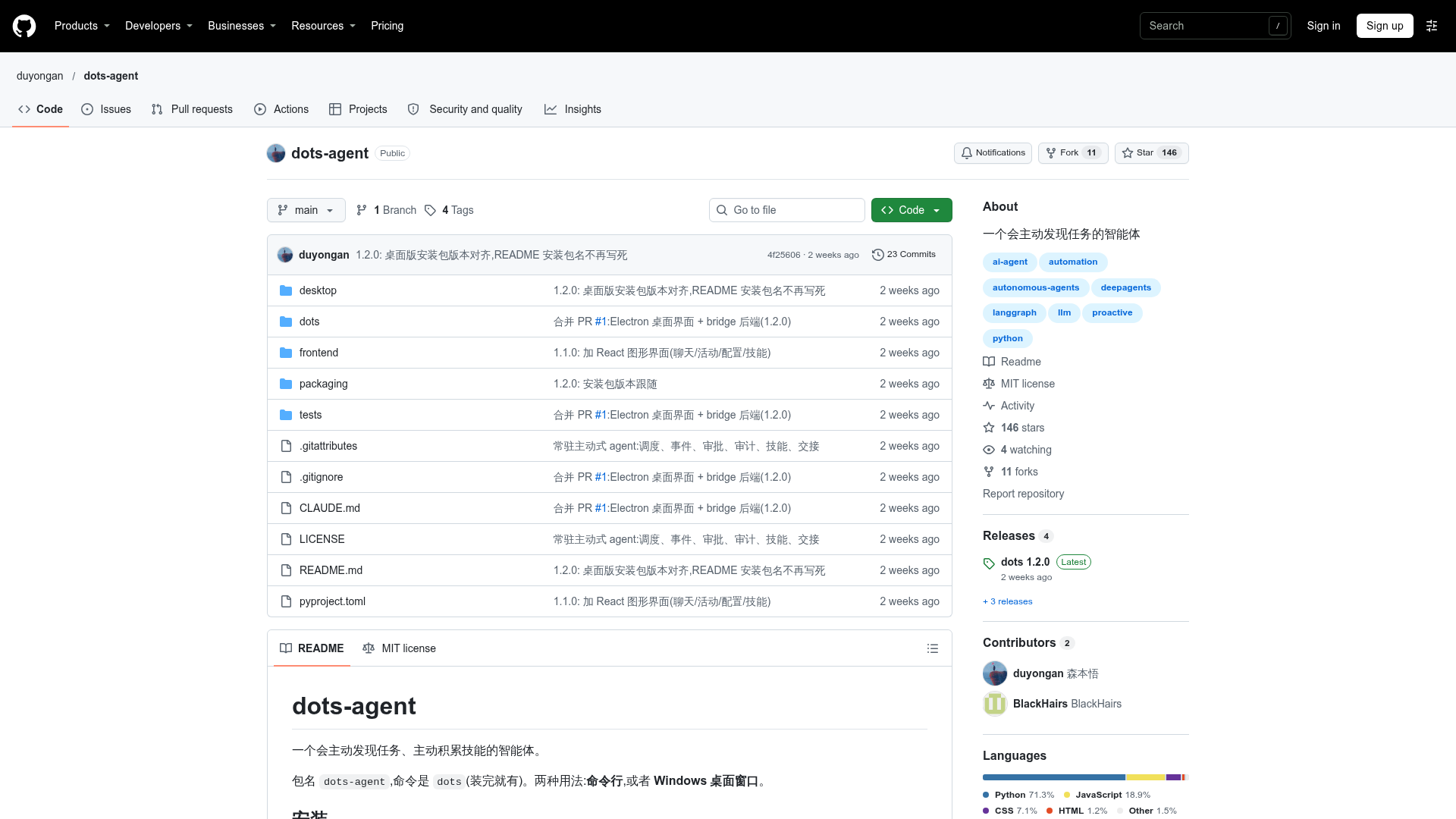The width and height of the screenshot is (1456, 819).
Task: Click the tag icon next to 4 Tags
Action: coord(430,210)
